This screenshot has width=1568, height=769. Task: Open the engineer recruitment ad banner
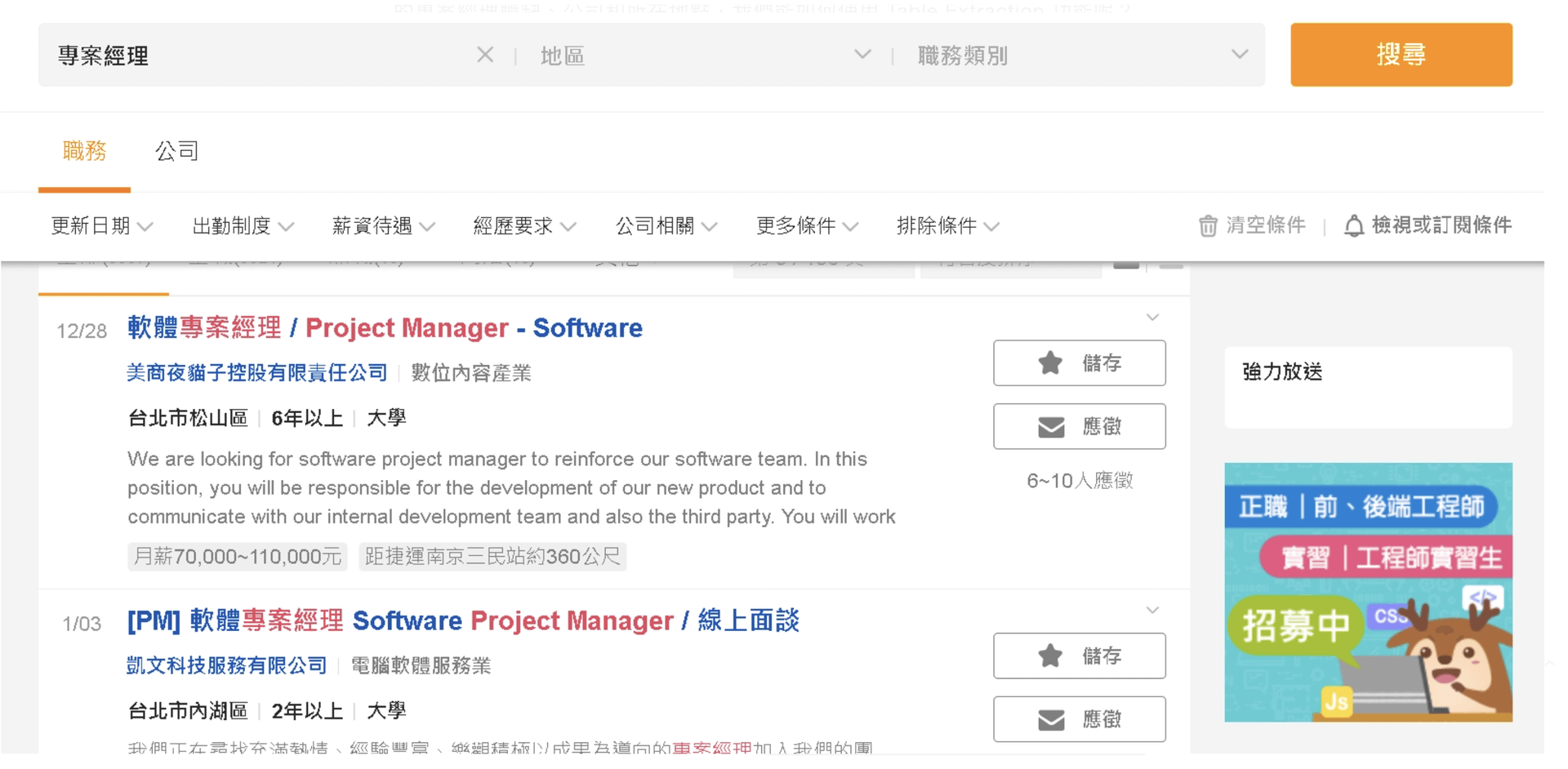(1368, 592)
